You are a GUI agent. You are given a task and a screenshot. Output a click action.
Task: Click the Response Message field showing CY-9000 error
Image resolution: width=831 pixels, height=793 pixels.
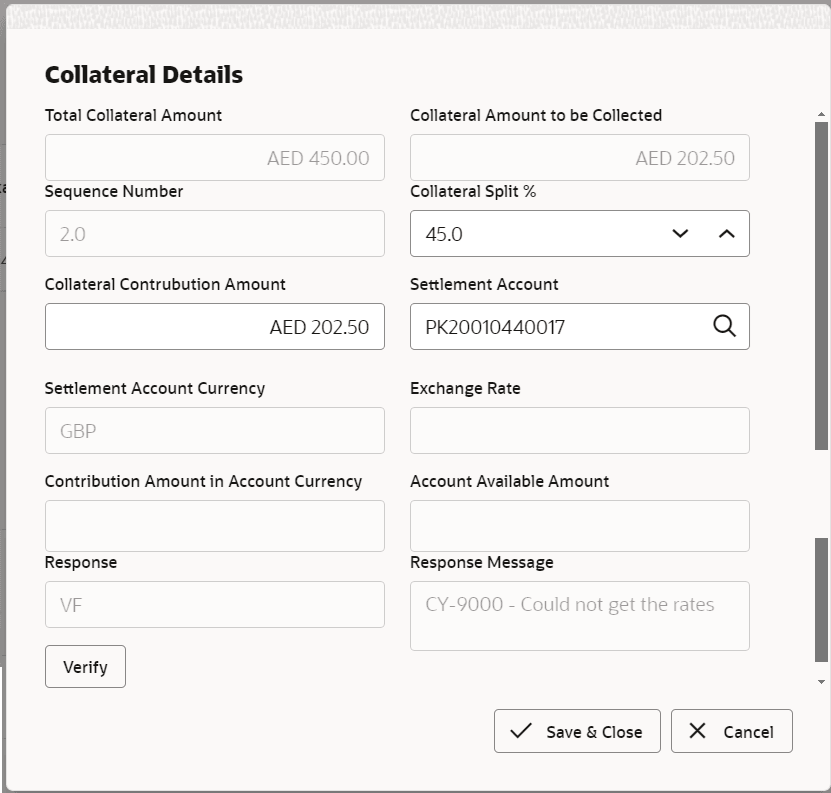(579, 615)
